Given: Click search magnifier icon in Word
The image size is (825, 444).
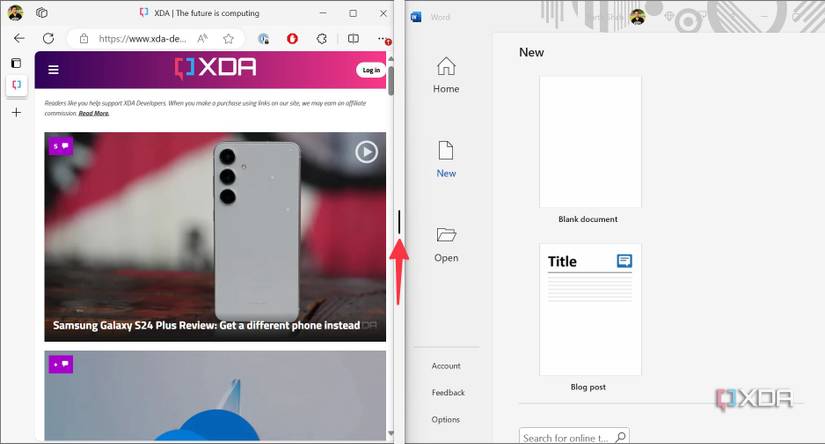Looking at the screenshot, I should tap(621, 437).
